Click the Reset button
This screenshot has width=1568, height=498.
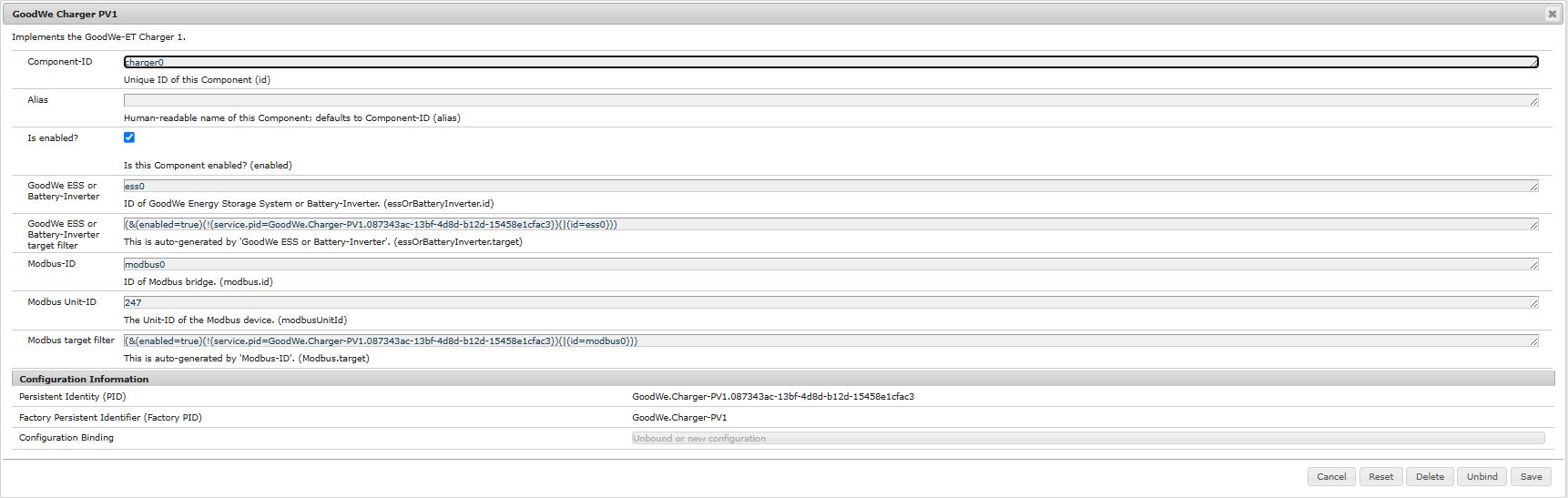click(x=1381, y=476)
